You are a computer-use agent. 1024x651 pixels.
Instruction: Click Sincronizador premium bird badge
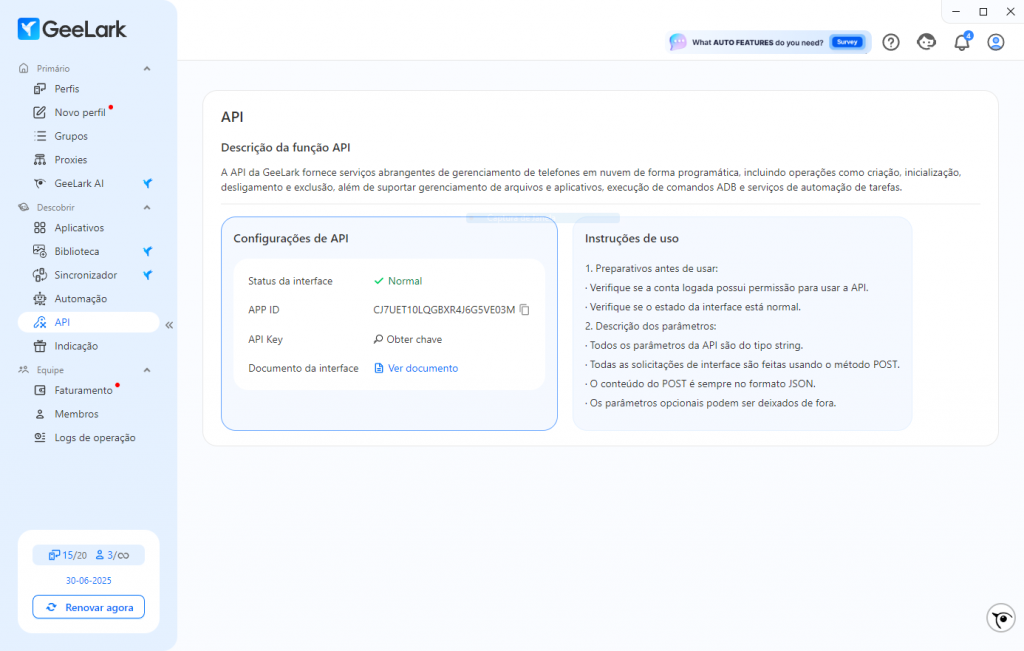pos(148,275)
